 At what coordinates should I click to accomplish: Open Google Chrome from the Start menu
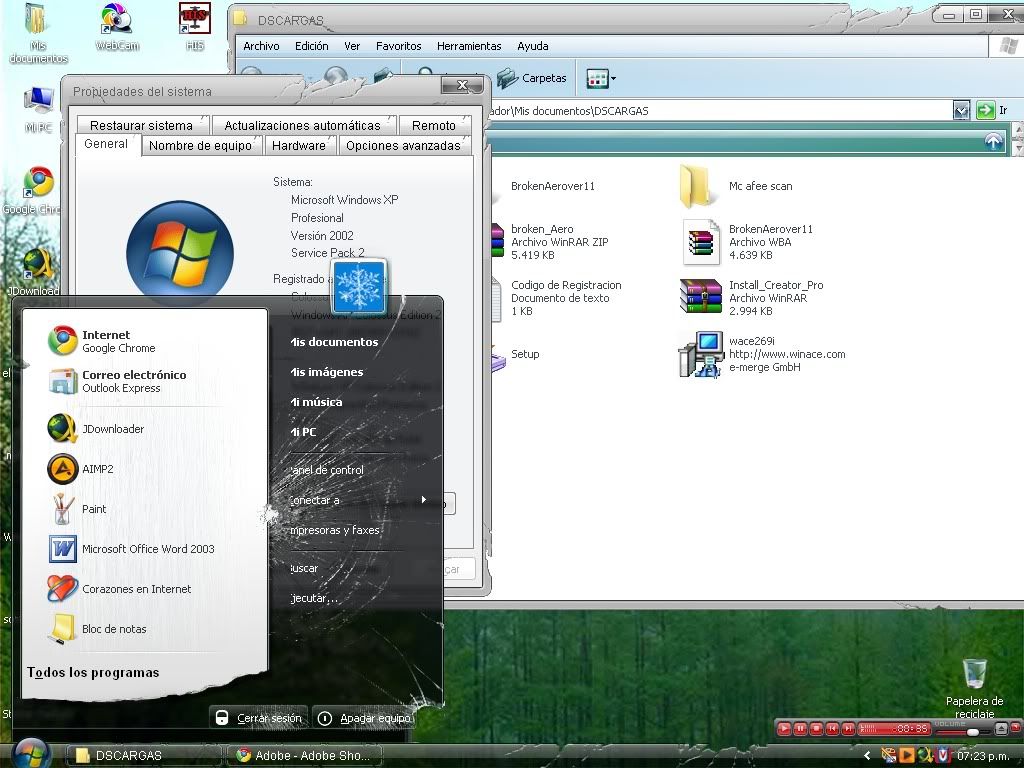pos(118,341)
